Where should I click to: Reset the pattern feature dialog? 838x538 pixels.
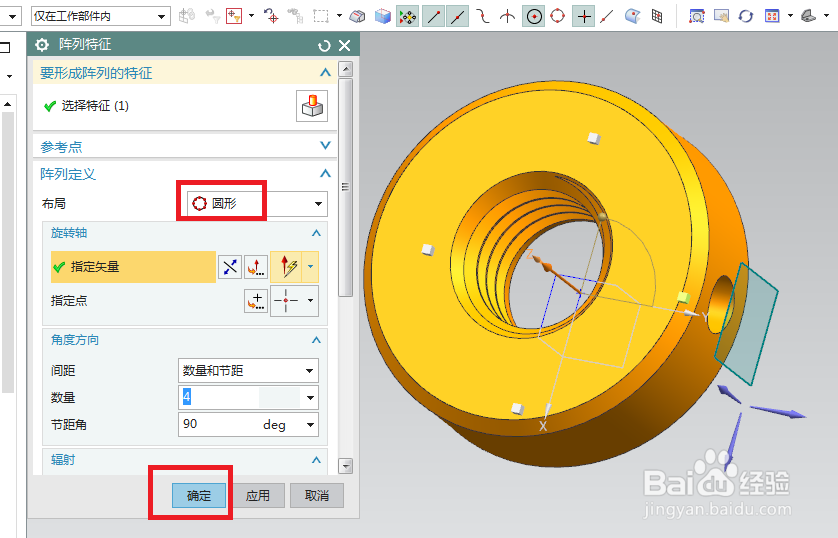point(324,46)
